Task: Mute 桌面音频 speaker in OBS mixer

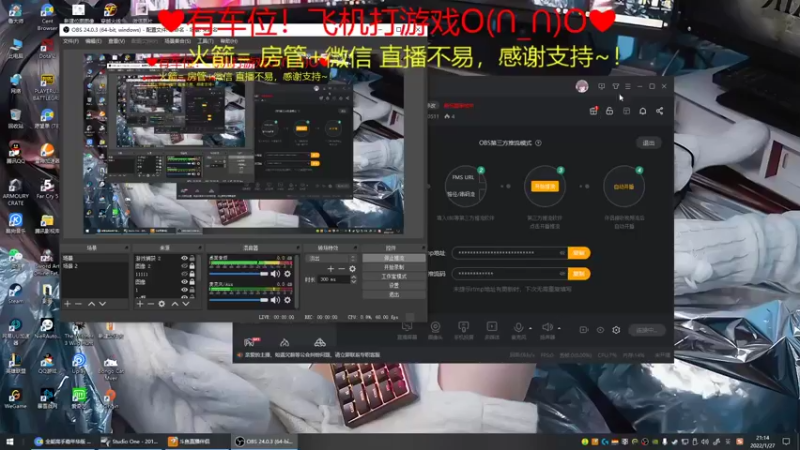Action: (x=276, y=274)
